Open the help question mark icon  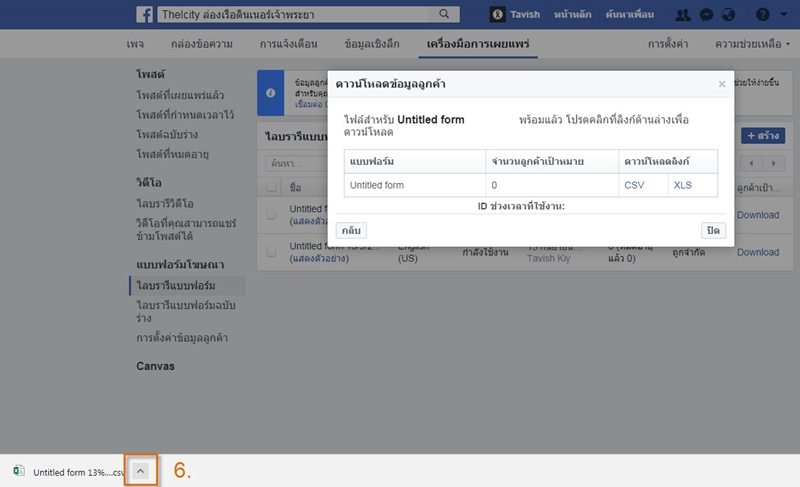pos(762,14)
